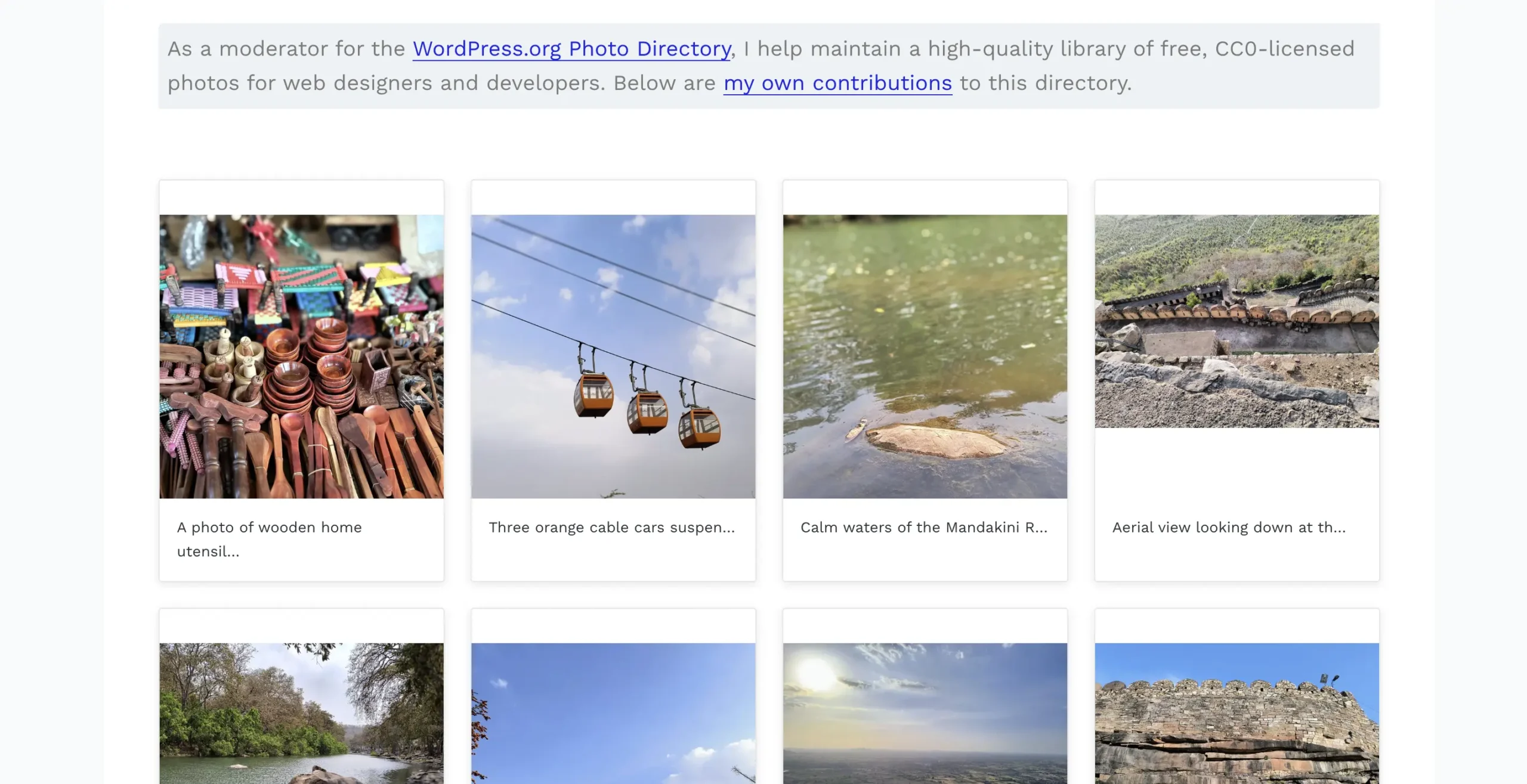Click the 'Three orange cable cars suspen...' caption
The width and height of the screenshot is (1527, 784).
coord(611,528)
